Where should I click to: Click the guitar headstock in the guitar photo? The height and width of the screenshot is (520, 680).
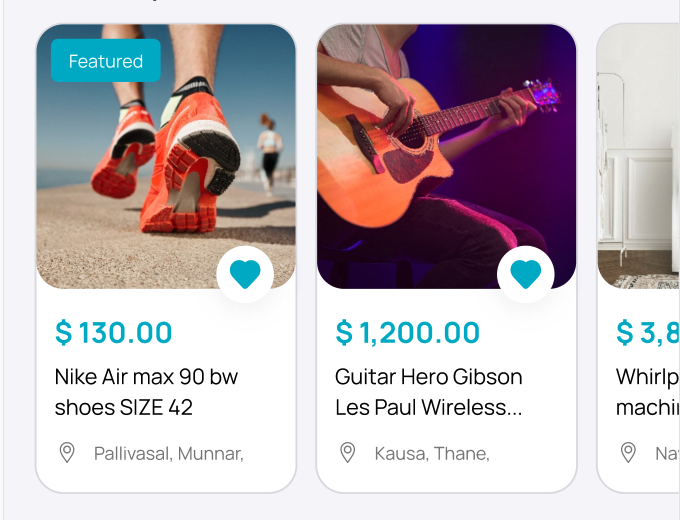540,95
